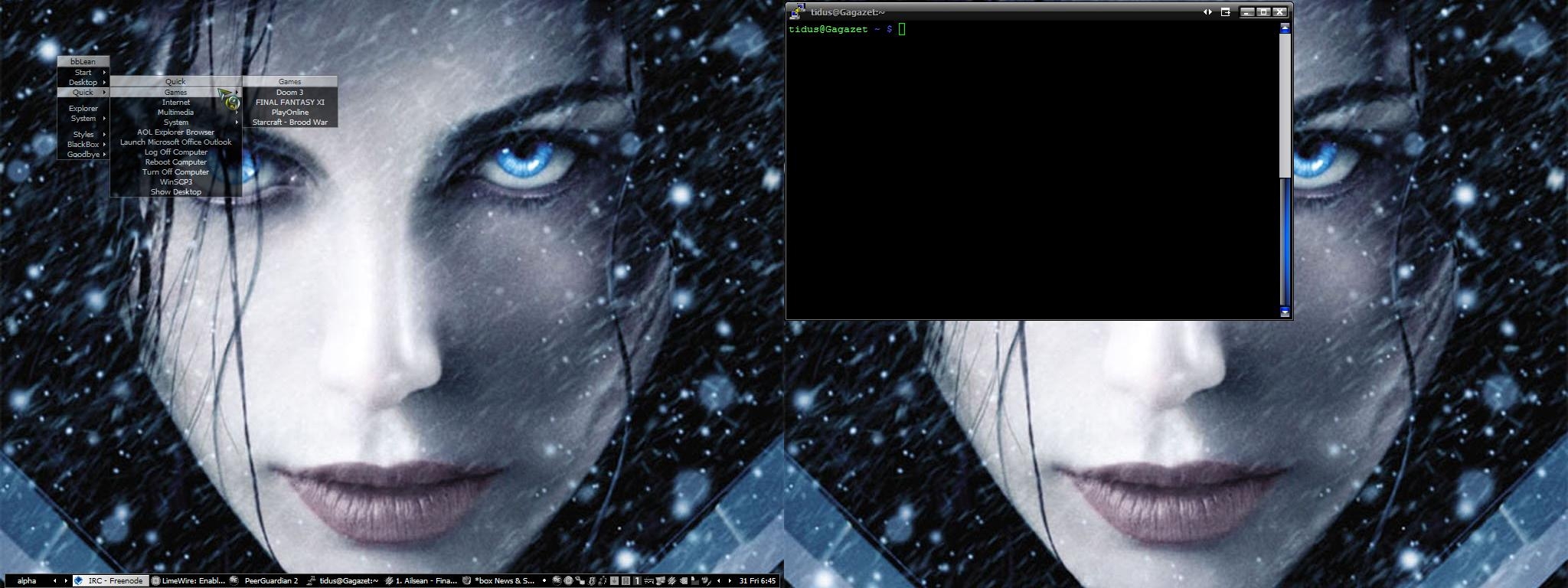Open the Desktop submenu in bbLean menu
Viewport: 1568px width, 588px height.
coord(83,82)
